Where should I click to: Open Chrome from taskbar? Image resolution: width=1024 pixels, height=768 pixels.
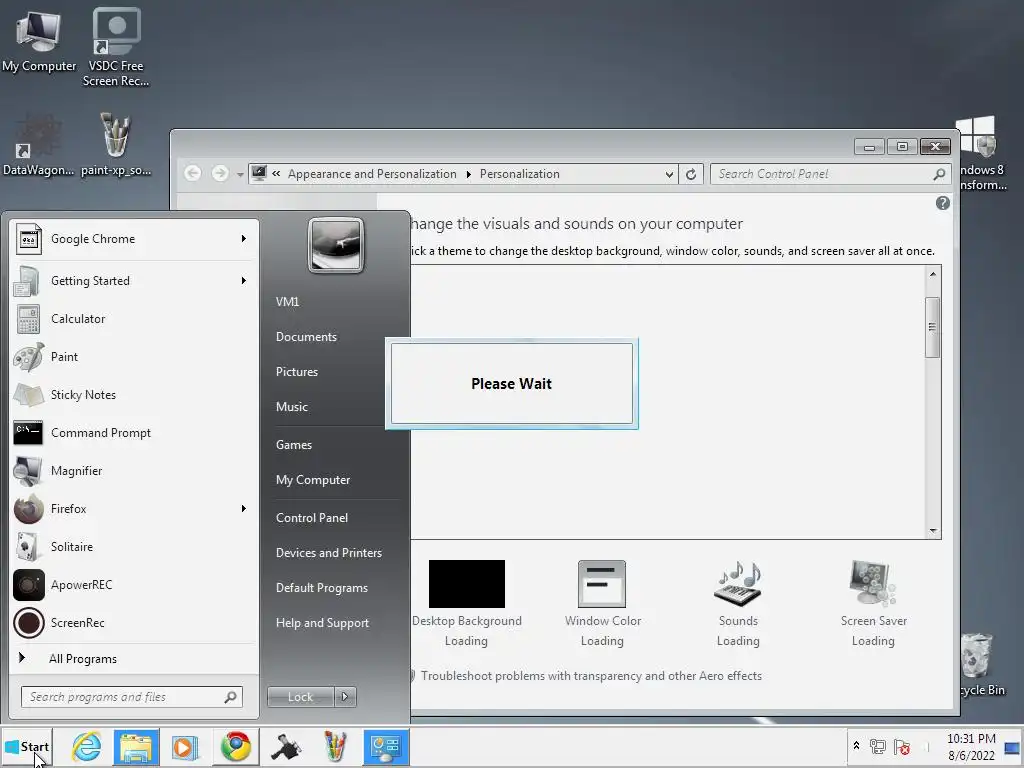tap(236, 746)
